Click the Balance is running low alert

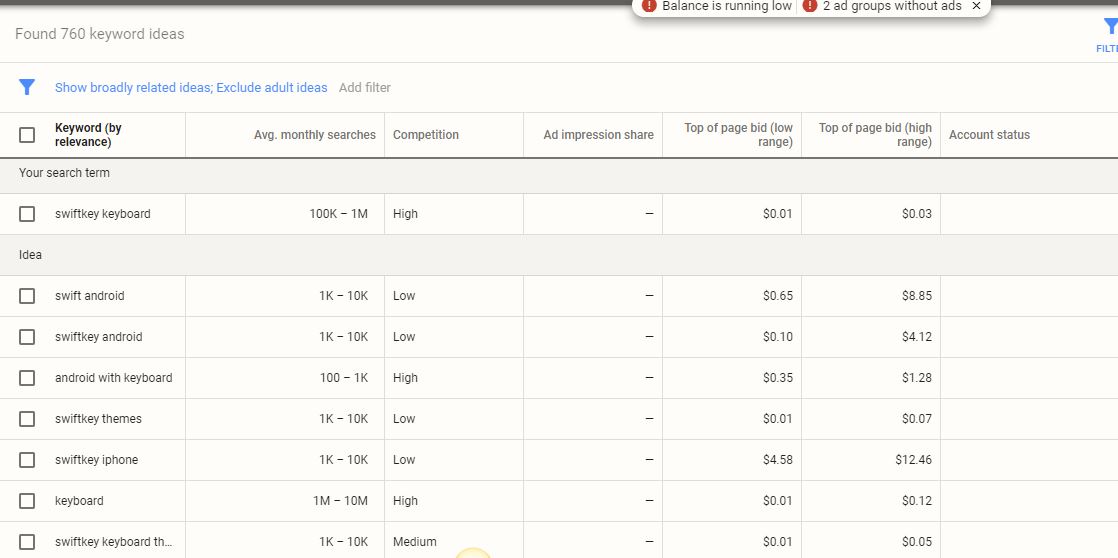(717, 6)
